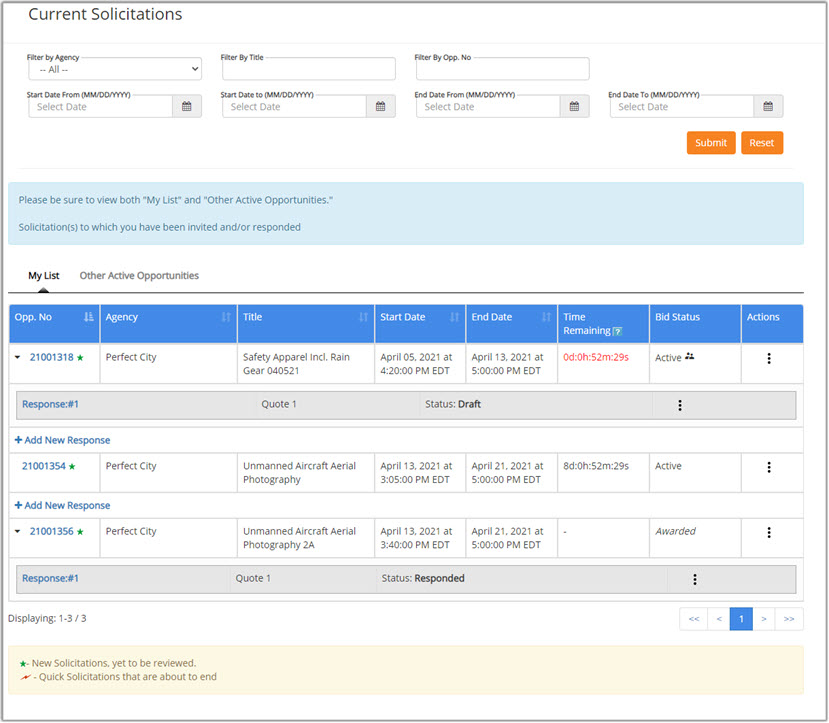Focus the Filter By Title input

pos(308,69)
